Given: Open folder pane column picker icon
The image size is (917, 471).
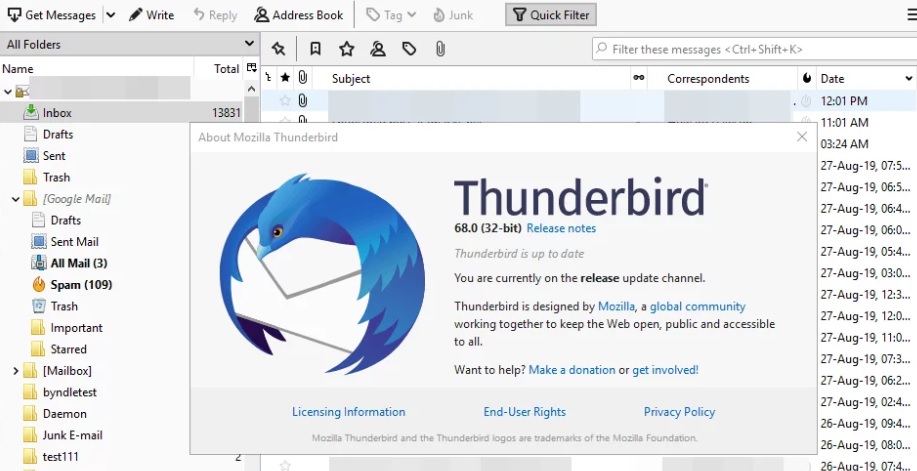Looking at the screenshot, I should (x=251, y=68).
